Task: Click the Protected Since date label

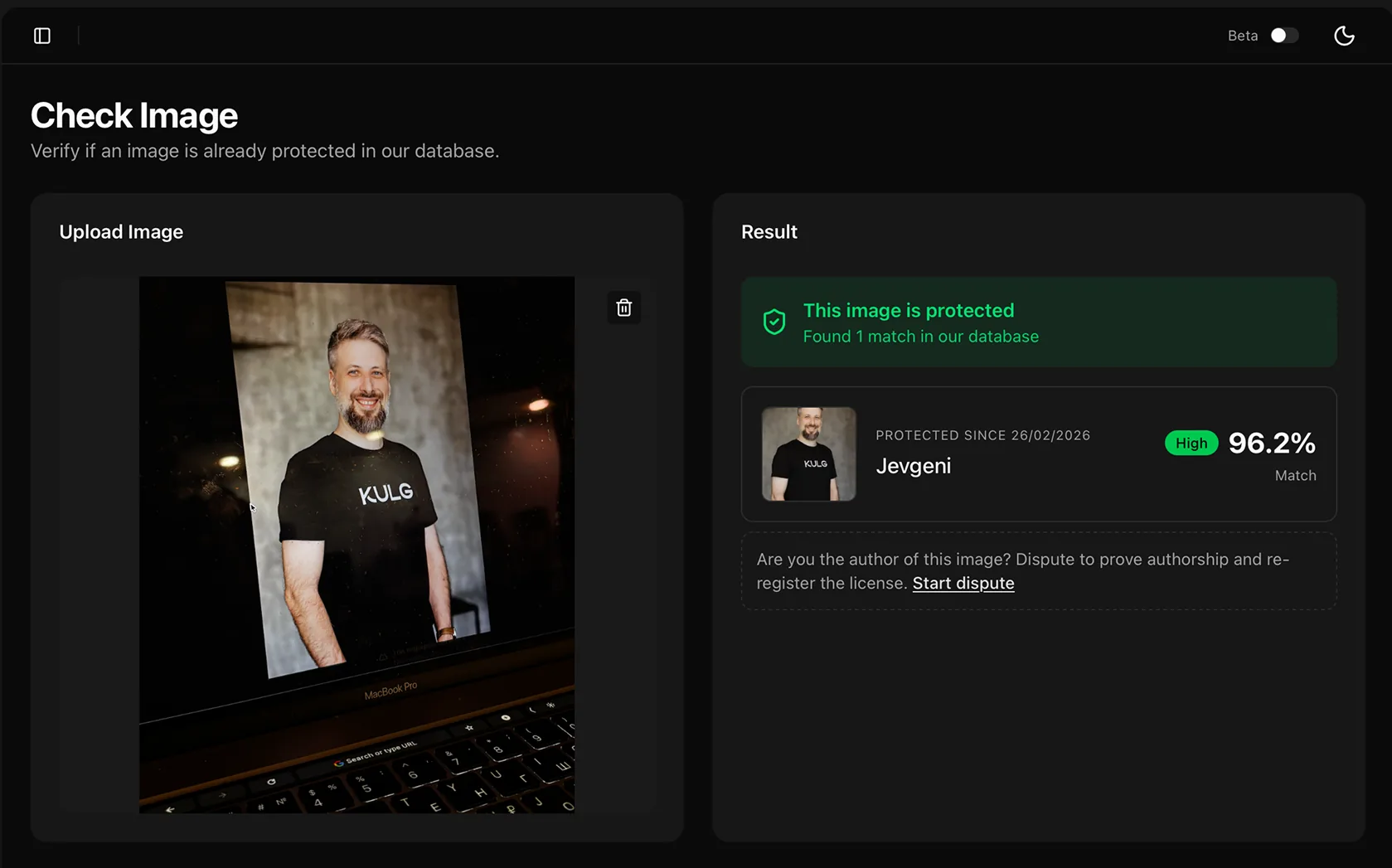Action: click(x=983, y=435)
